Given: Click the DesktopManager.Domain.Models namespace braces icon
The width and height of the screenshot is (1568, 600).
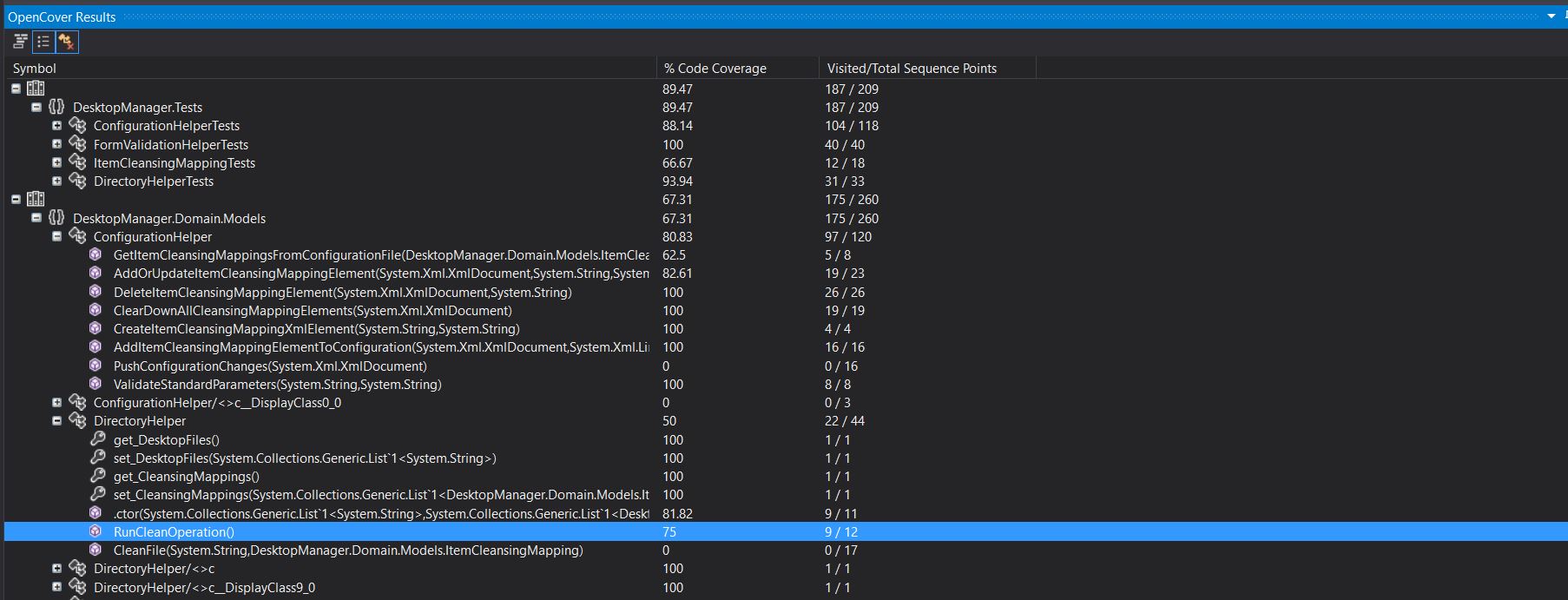Looking at the screenshot, I should pyautogui.click(x=56, y=218).
